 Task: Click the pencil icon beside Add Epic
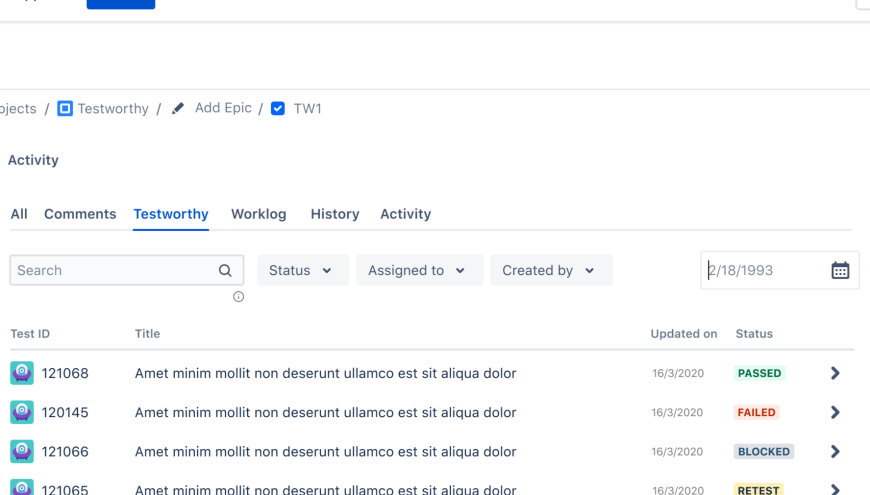pyautogui.click(x=178, y=108)
